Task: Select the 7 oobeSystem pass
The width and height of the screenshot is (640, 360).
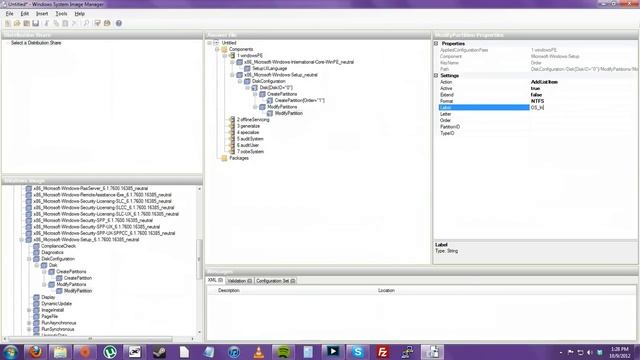Action: pyautogui.click(x=250, y=152)
